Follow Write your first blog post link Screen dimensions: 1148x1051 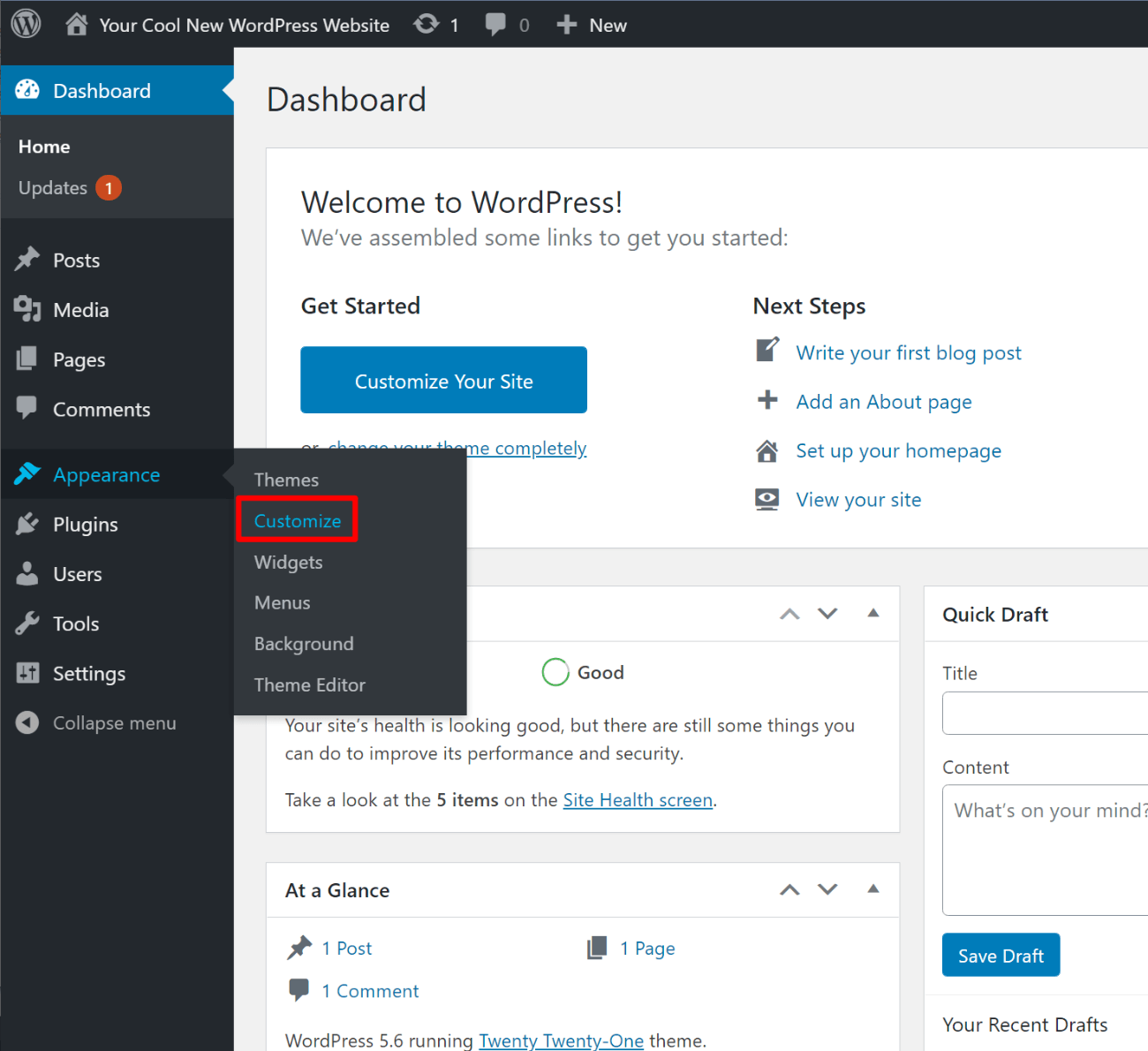point(909,353)
